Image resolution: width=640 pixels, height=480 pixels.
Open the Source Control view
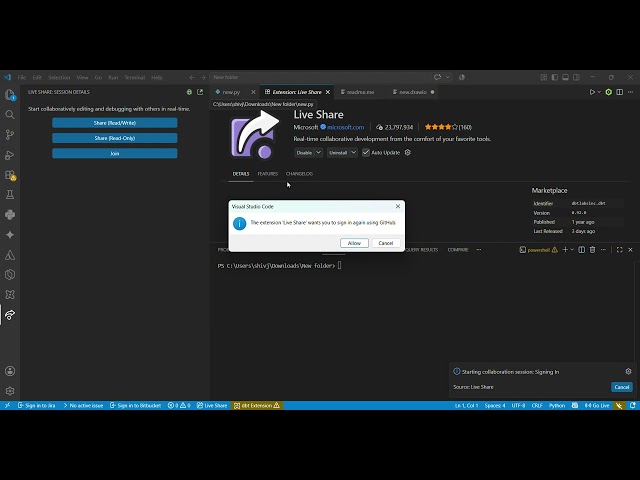10,135
